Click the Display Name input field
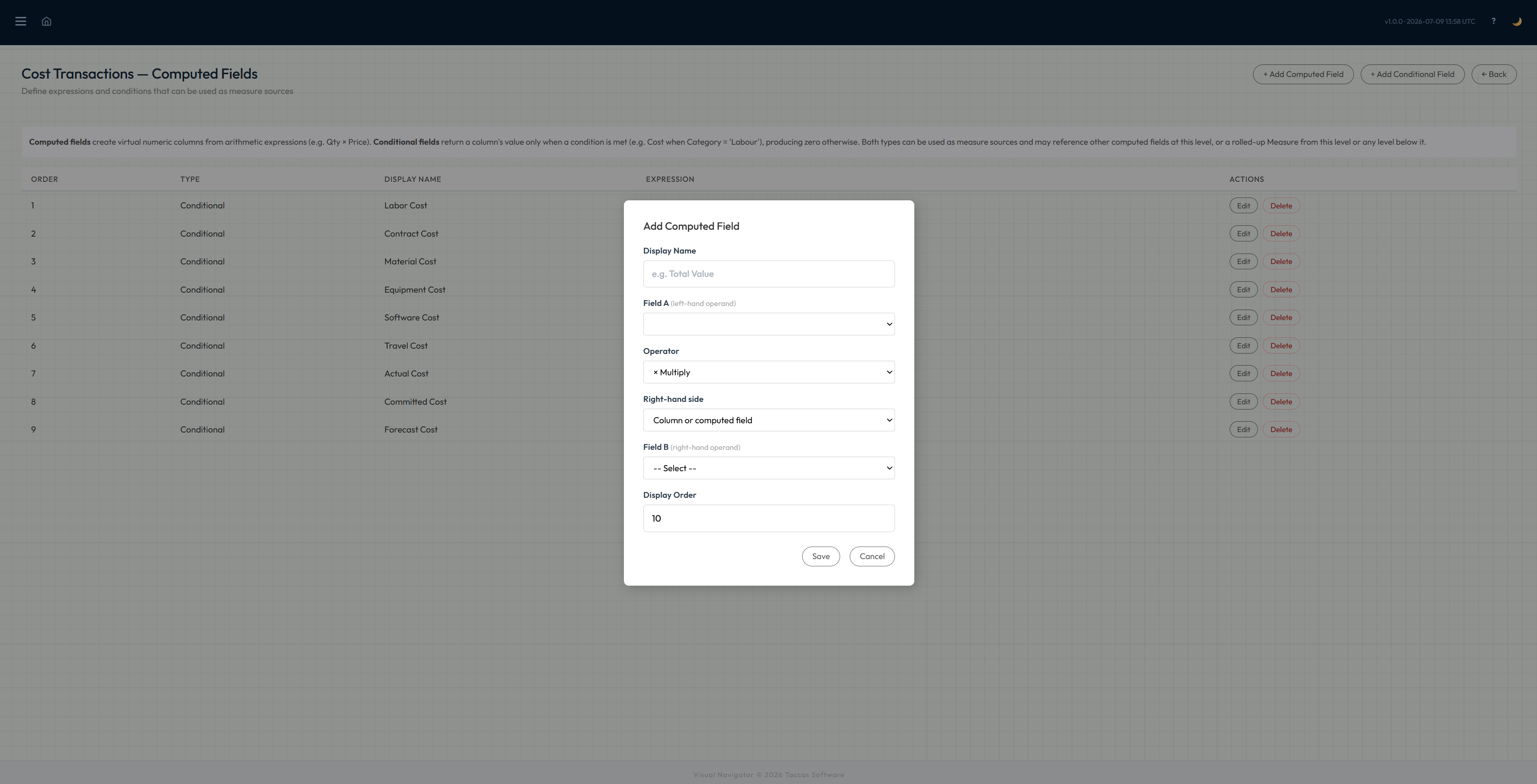The image size is (1537, 784). coord(769,274)
